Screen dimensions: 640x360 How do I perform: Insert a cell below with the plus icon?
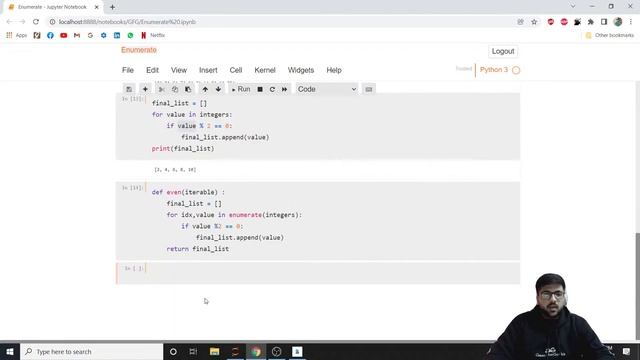145,89
